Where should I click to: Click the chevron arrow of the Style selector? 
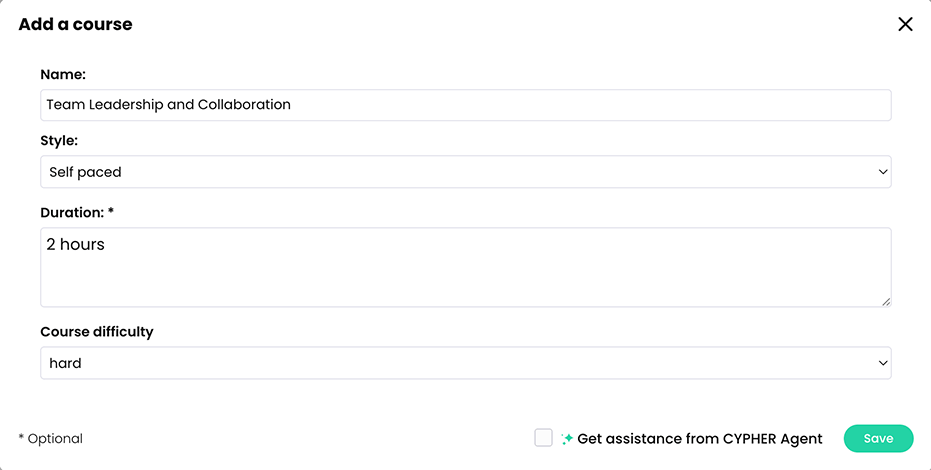pos(882,172)
